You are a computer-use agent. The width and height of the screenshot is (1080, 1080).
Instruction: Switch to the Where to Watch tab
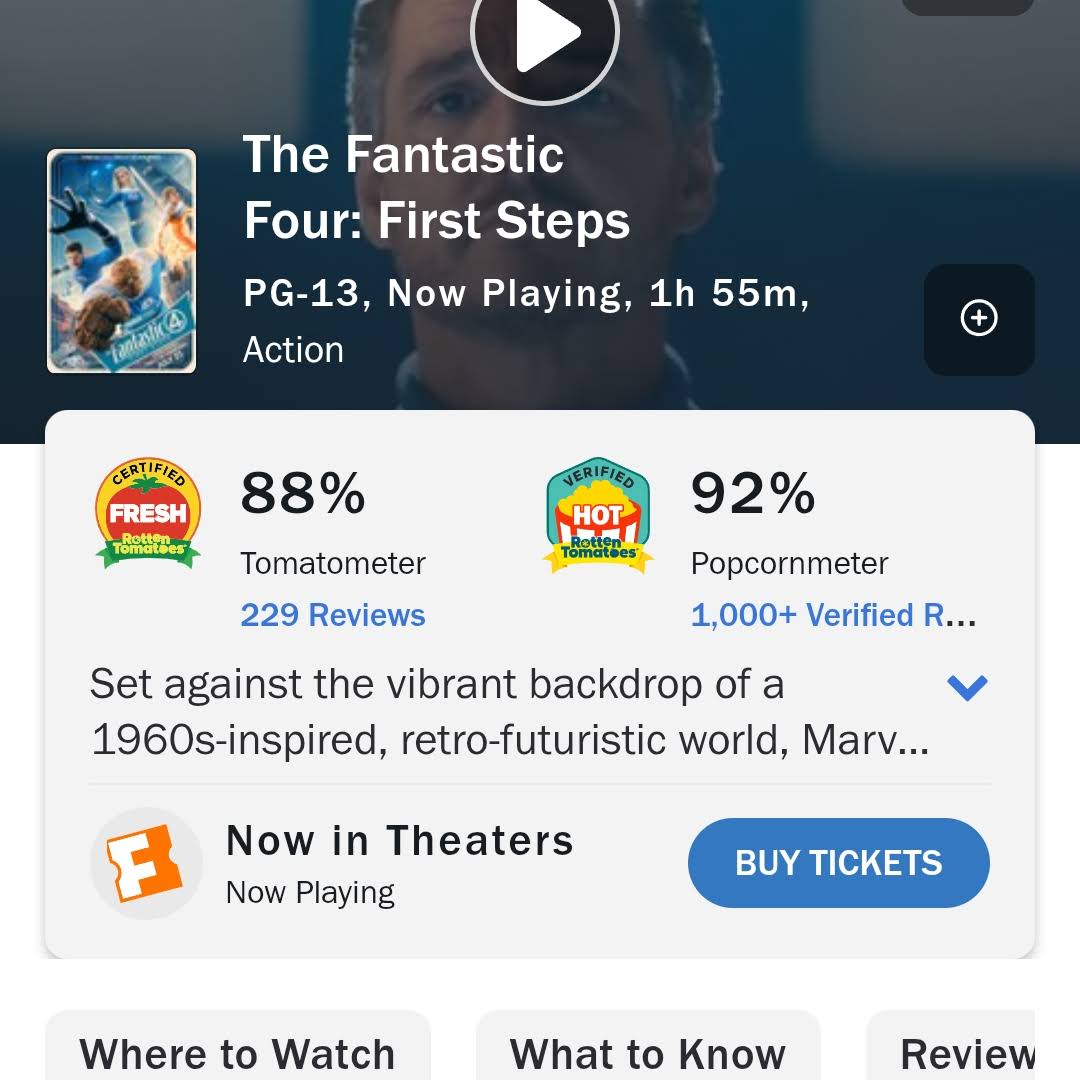pos(238,1053)
